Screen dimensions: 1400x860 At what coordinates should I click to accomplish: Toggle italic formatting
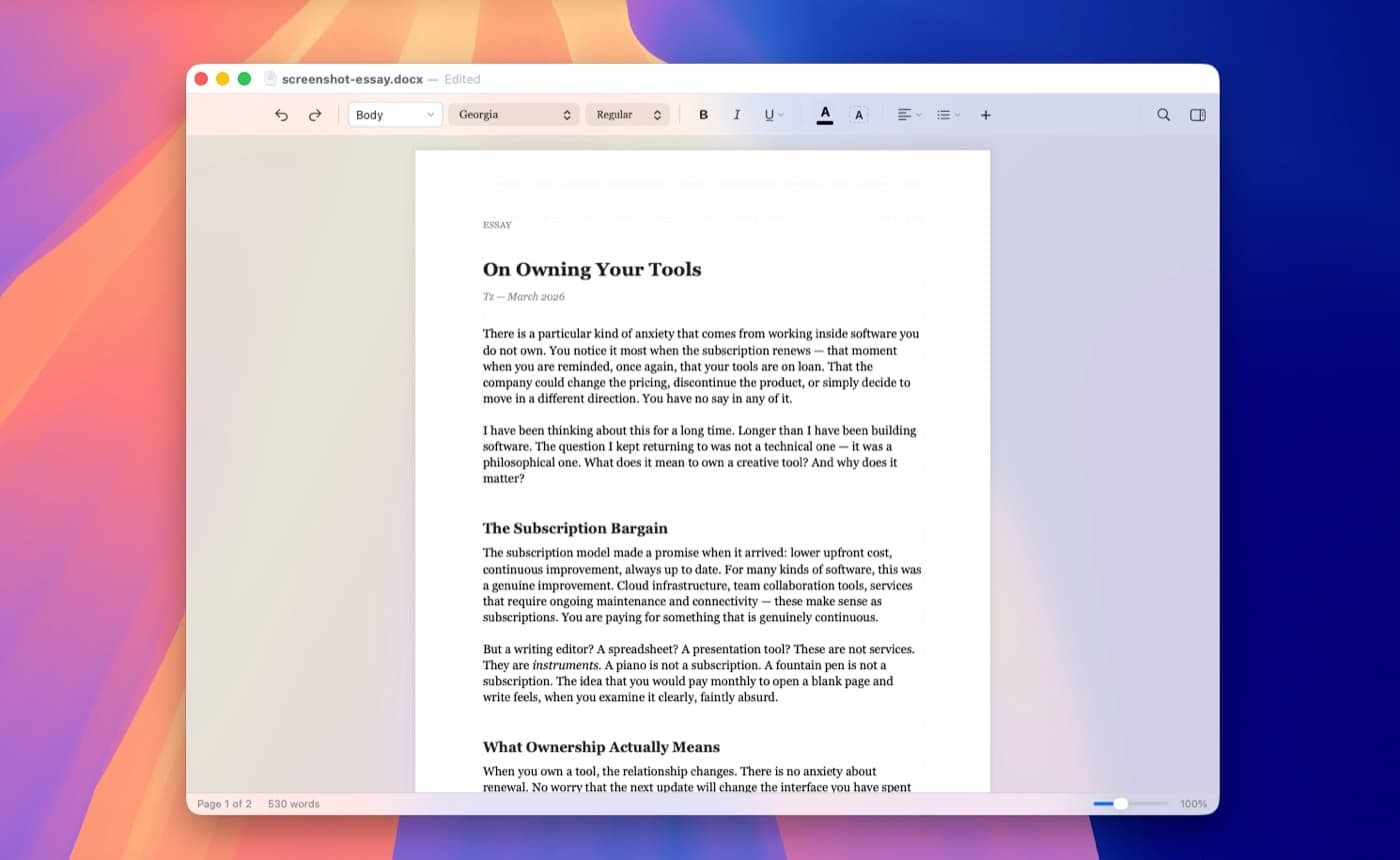pos(737,114)
